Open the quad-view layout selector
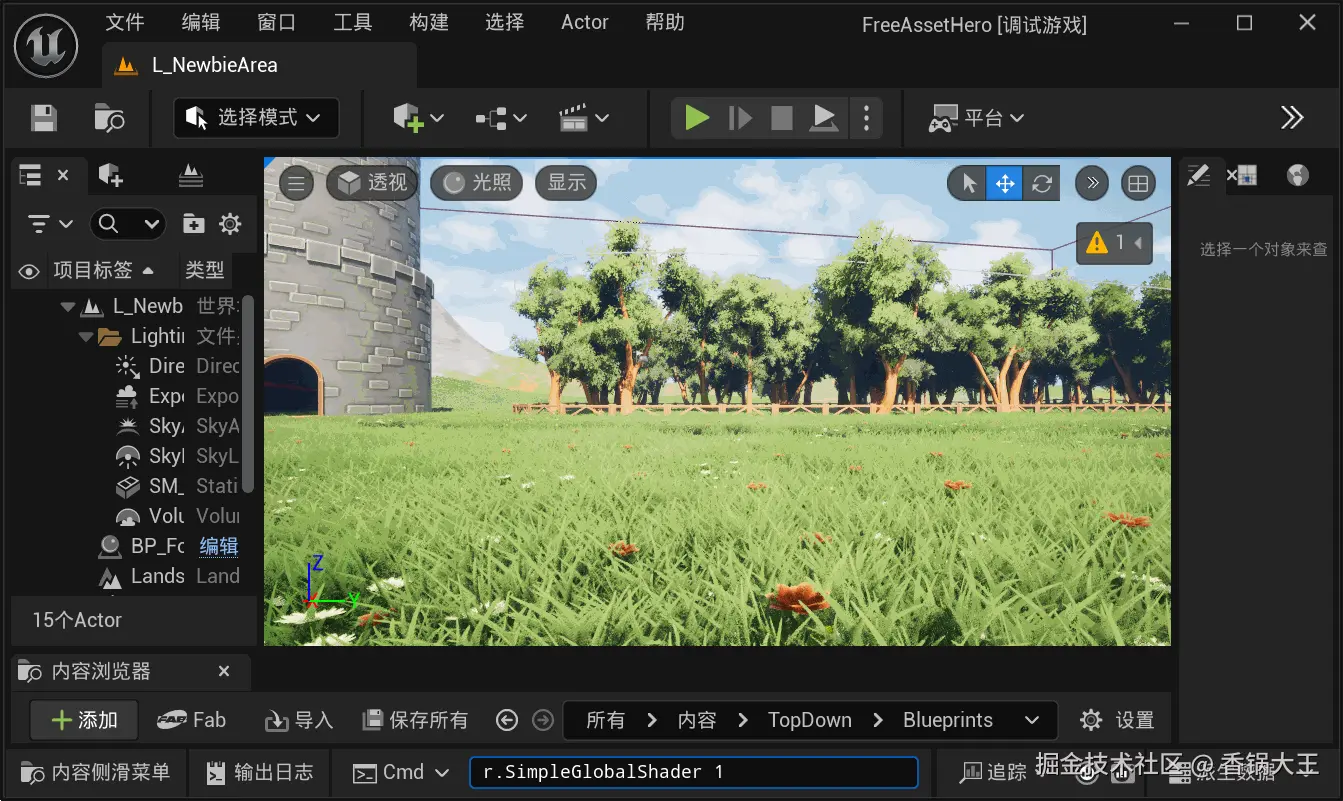The height and width of the screenshot is (801, 1343). [1139, 182]
